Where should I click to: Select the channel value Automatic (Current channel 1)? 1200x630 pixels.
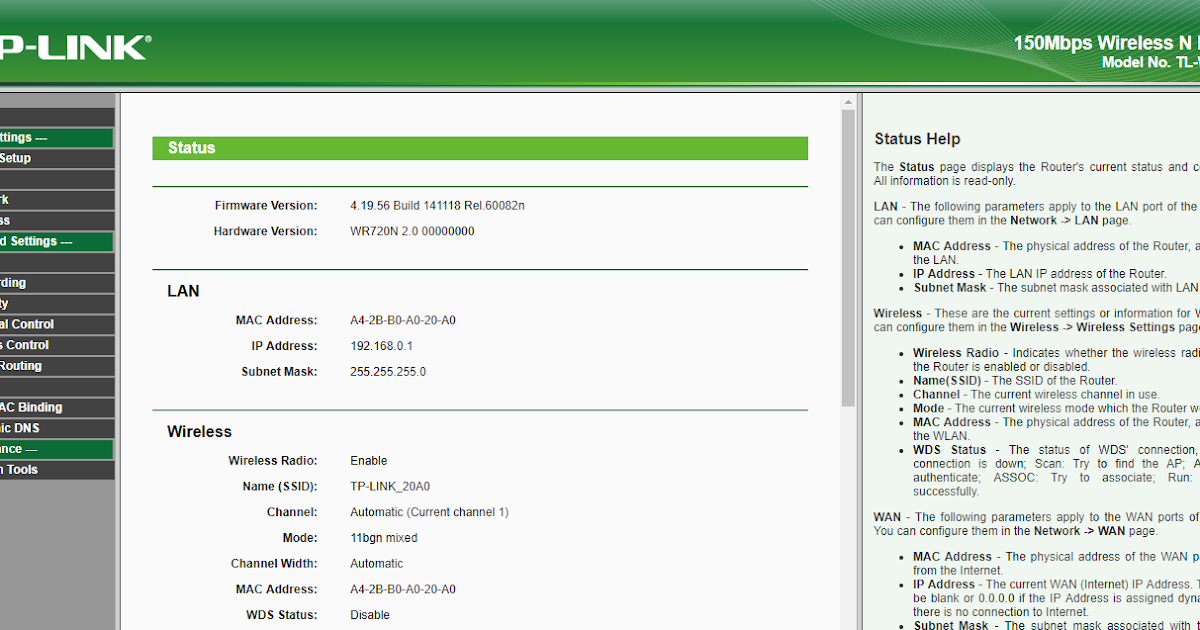pyautogui.click(x=429, y=512)
